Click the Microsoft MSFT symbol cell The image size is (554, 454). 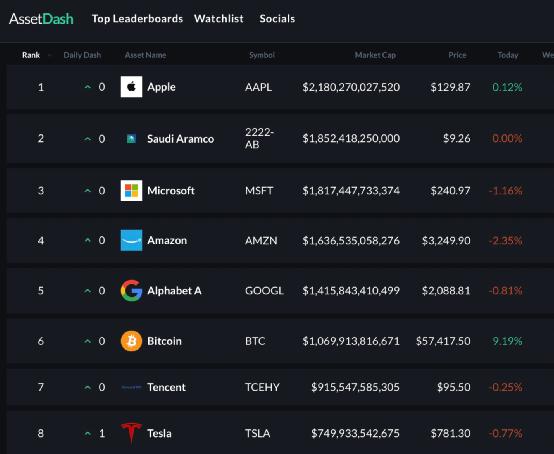pyautogui.click(x=259, y=191)
